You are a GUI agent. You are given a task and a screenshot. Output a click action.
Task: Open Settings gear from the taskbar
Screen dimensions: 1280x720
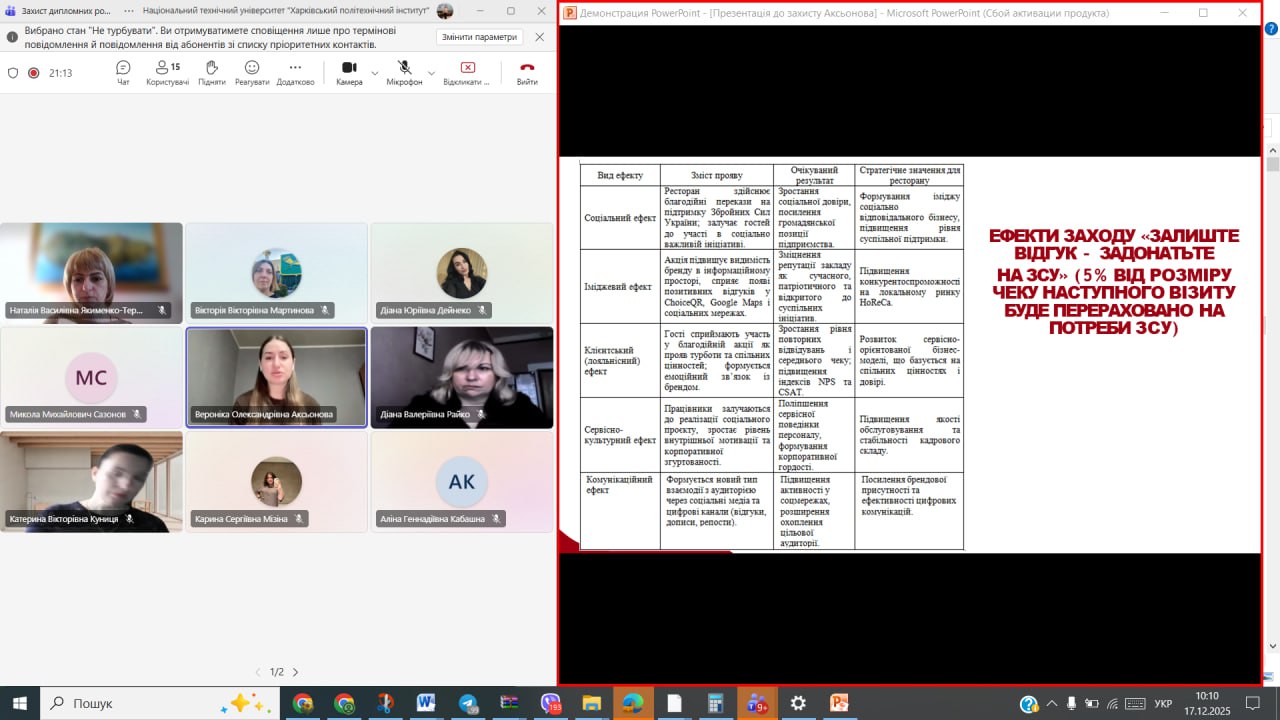point(798,703)
